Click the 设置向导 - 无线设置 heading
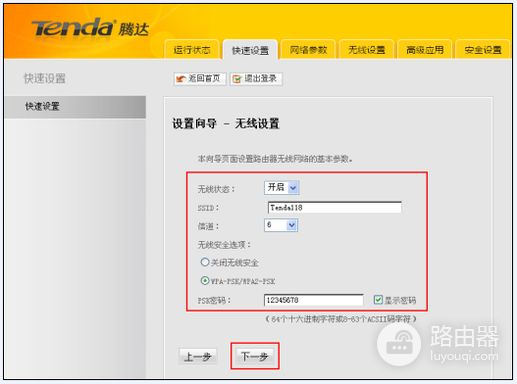Viewport: 517px width, 384px height. click(226, 124)
